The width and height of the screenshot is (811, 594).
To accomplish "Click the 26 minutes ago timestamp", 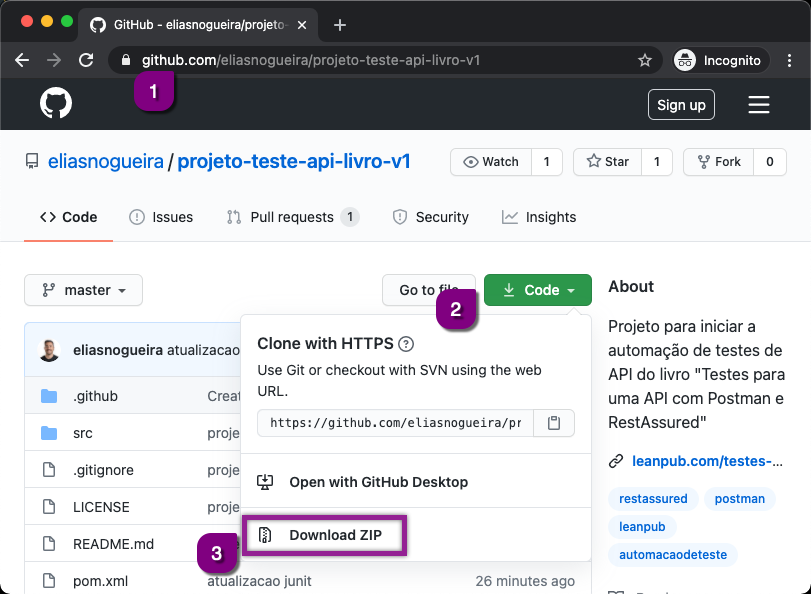I will click(x=525, y=581).
